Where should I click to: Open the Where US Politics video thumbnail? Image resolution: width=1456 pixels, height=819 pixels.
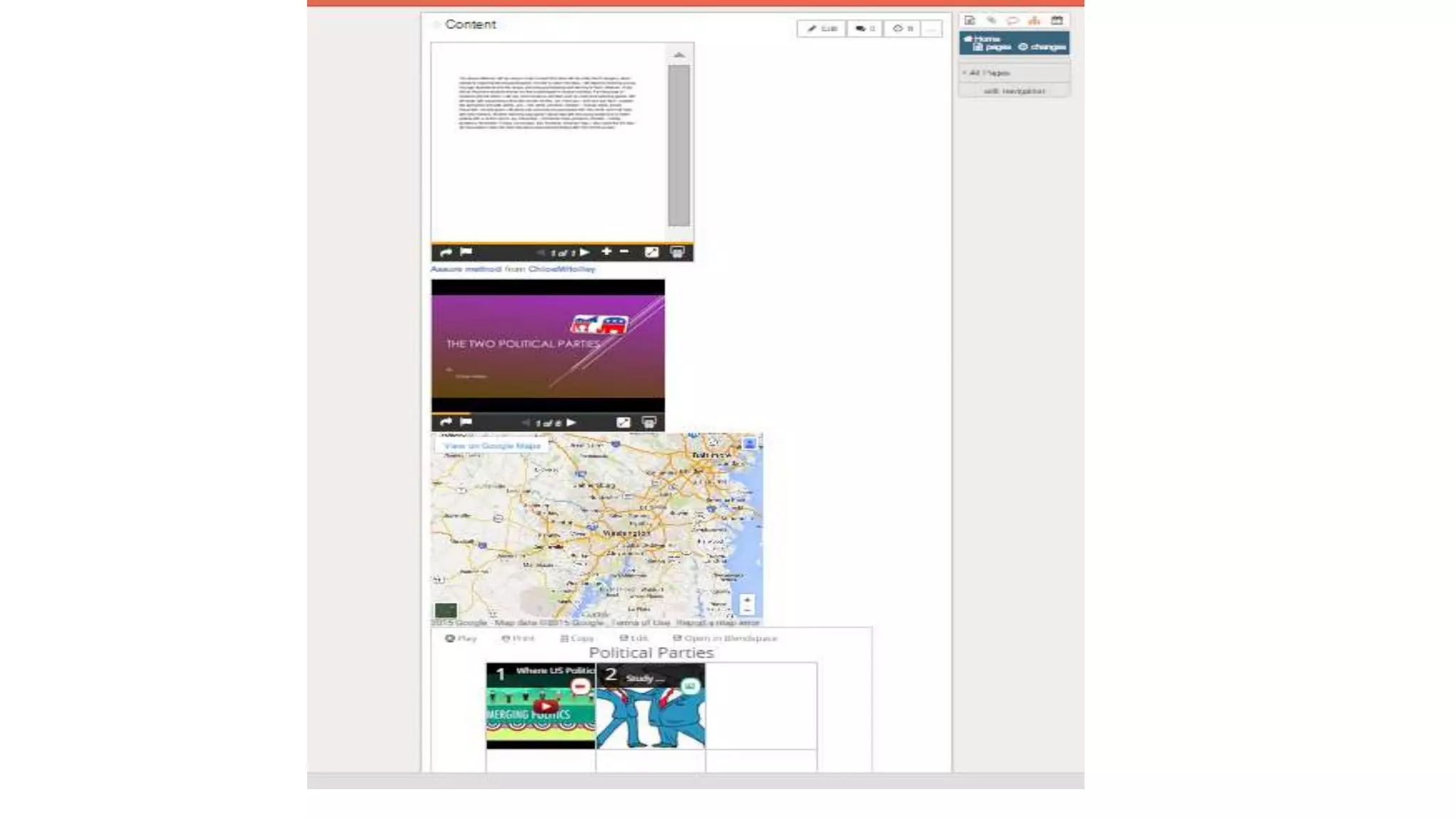(545, 706)
